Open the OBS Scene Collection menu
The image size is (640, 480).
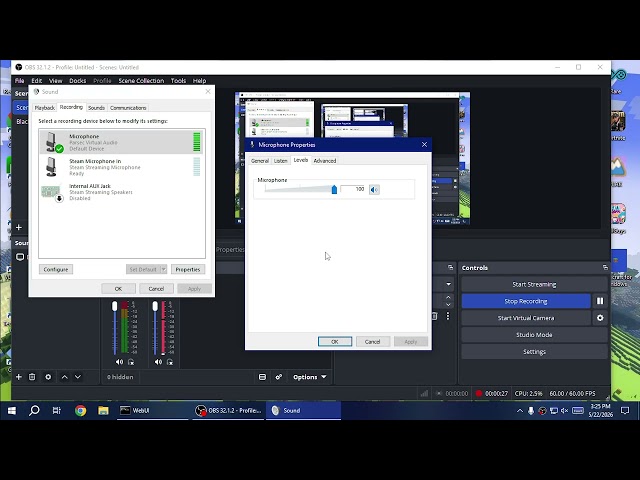pyautogui.click(x=141, y=80)
